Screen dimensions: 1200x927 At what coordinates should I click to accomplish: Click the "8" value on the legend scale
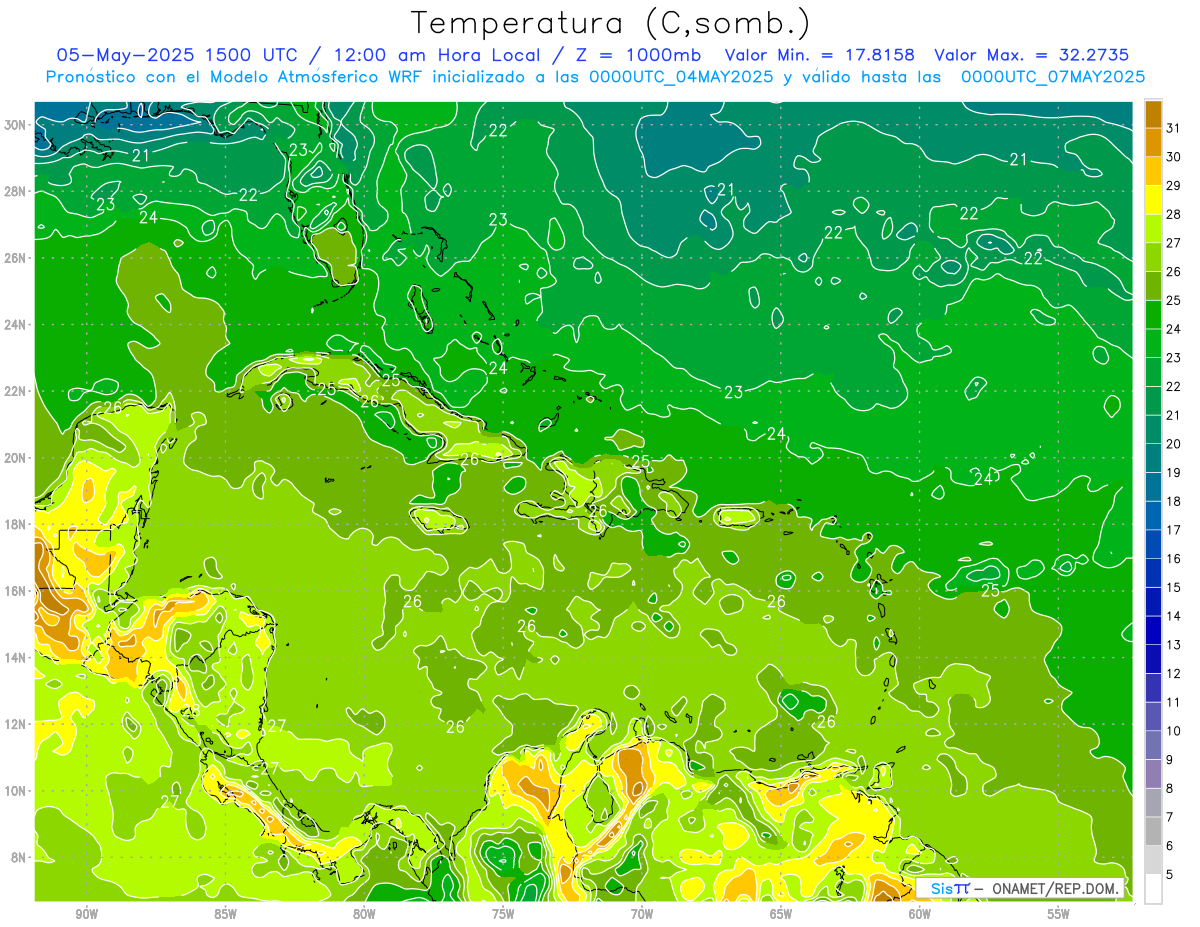pos(1170,788)
